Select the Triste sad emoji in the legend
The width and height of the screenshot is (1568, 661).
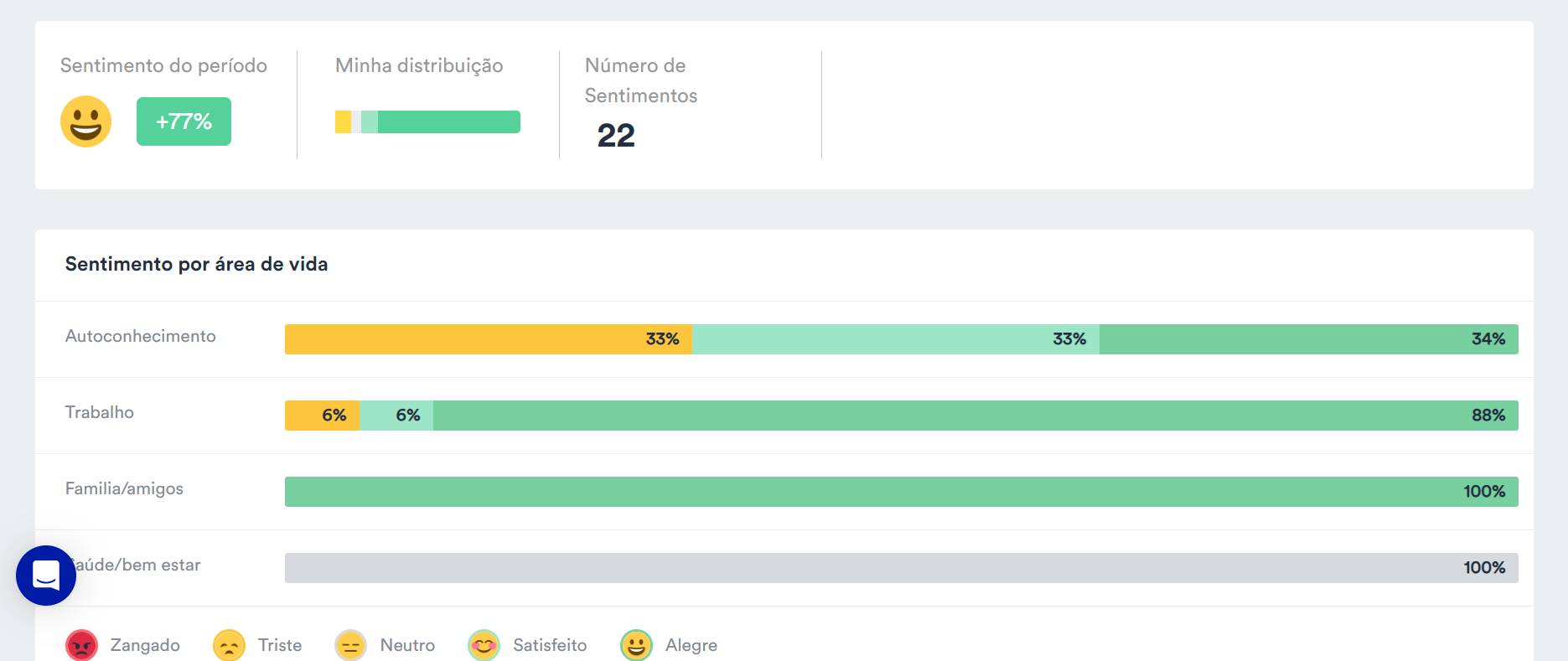click(229, 645)
